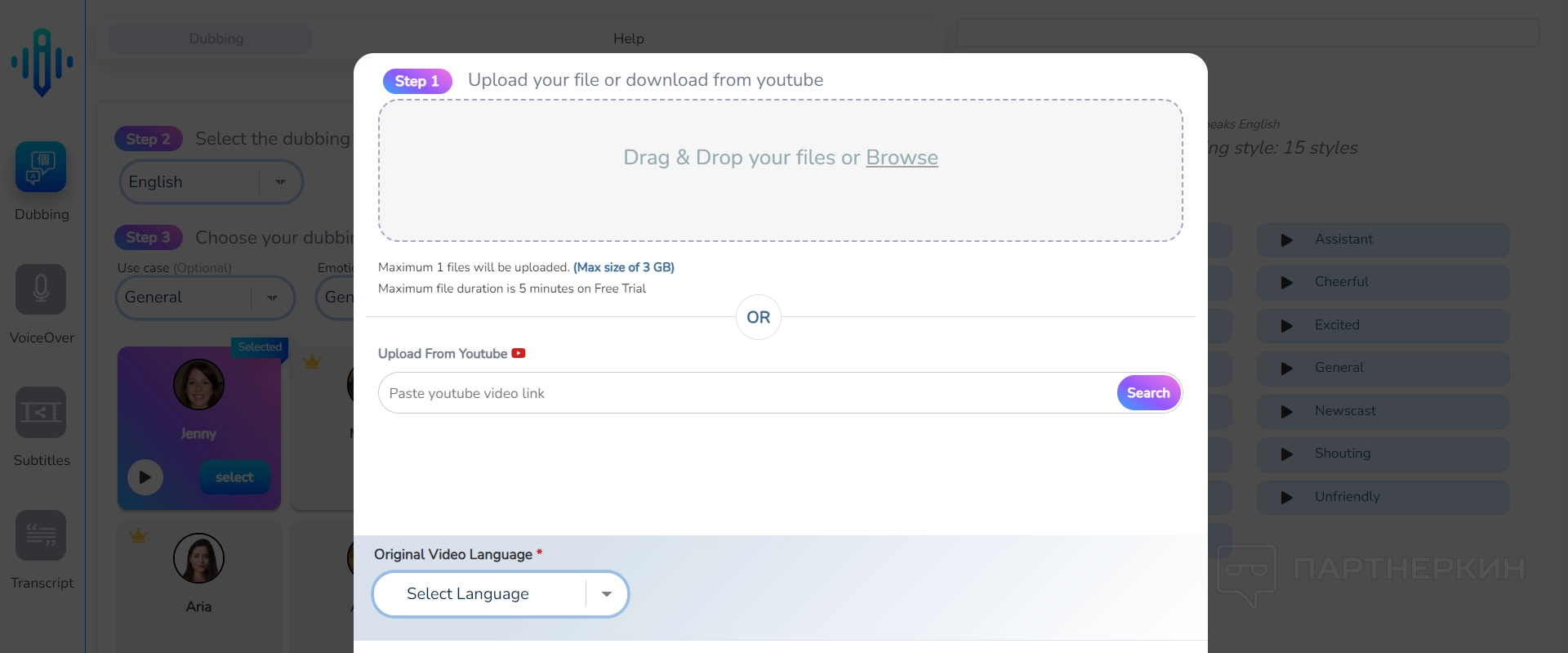Image resolution: width=1568 pixels, height=653 pixels.
Task: Open the VoiceOver microphone icon
Action: pyautogui.click(x=41, y=289)
